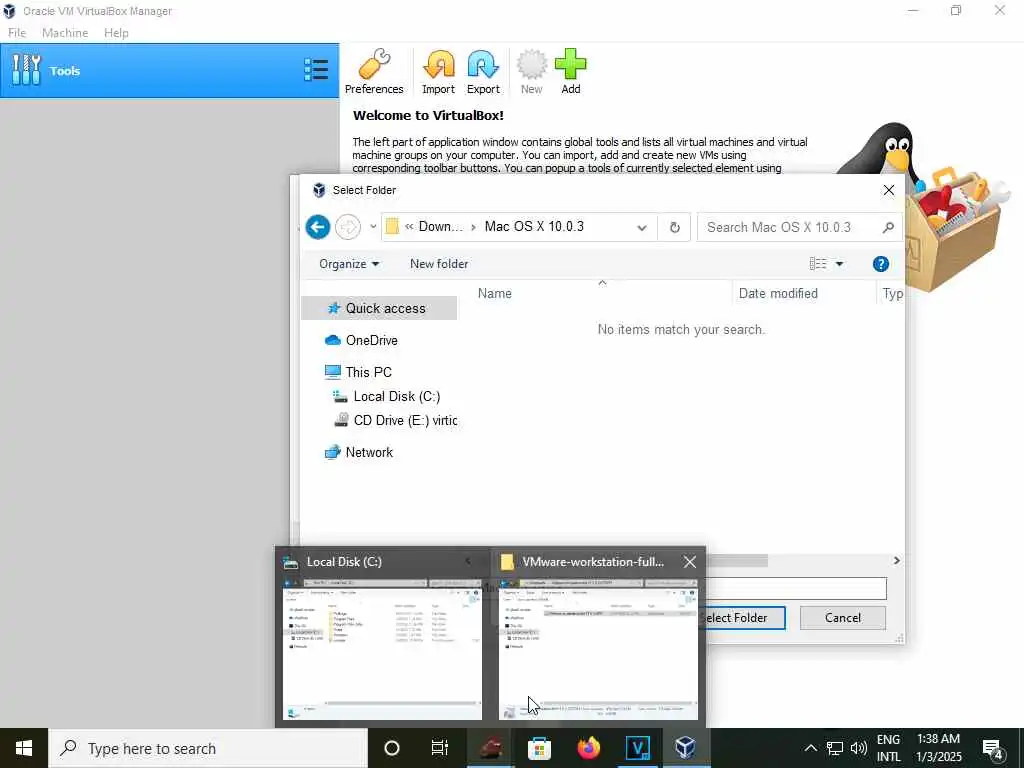Open Task View on taskbar

440,748
